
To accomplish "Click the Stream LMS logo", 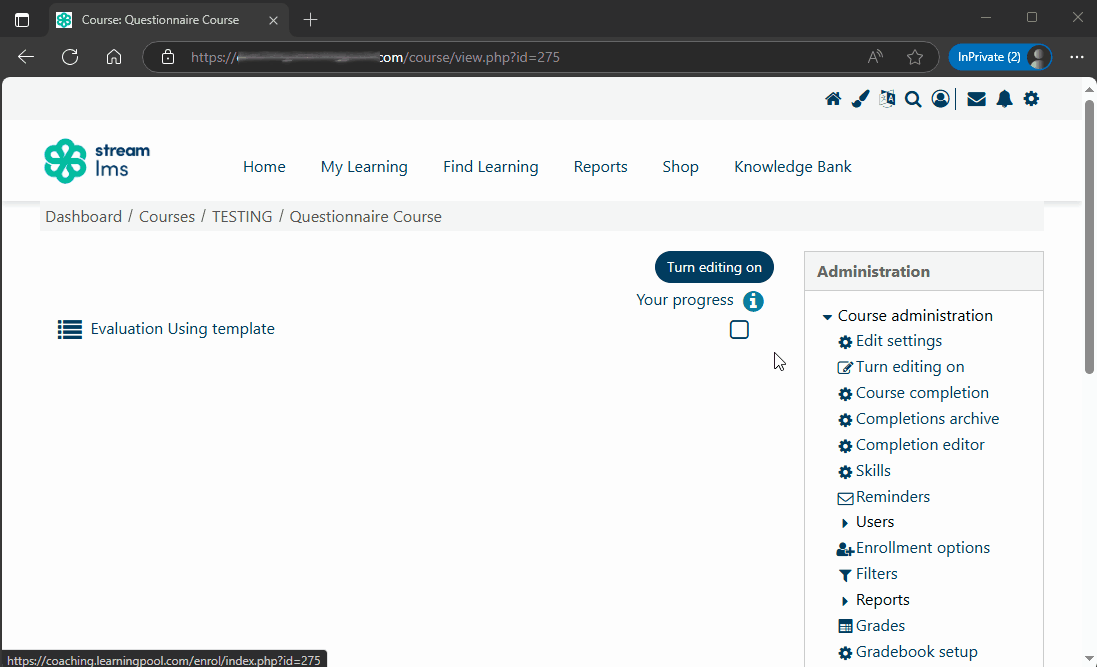I will (97, 161).
